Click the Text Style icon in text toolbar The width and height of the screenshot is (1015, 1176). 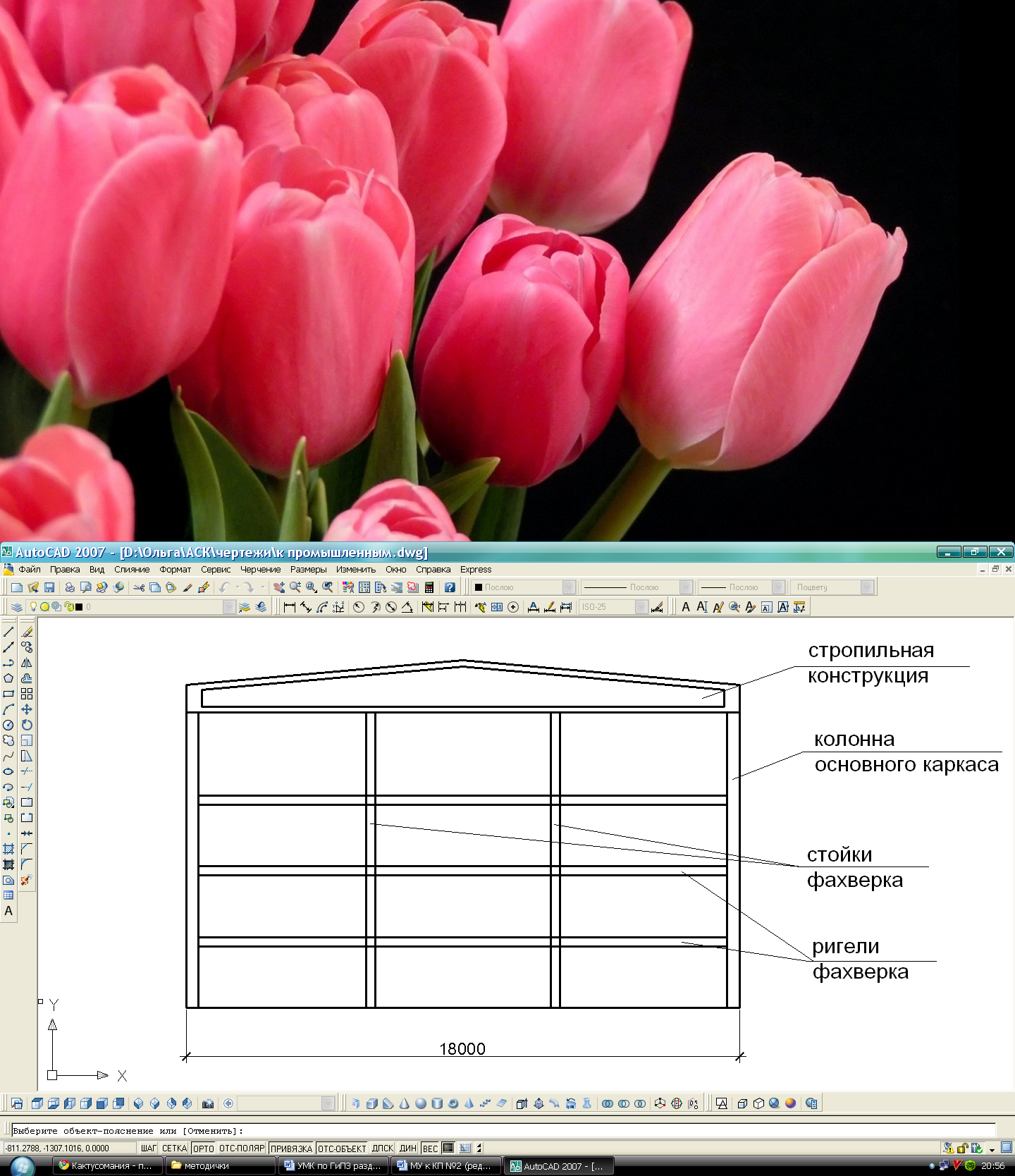point(751,607)
